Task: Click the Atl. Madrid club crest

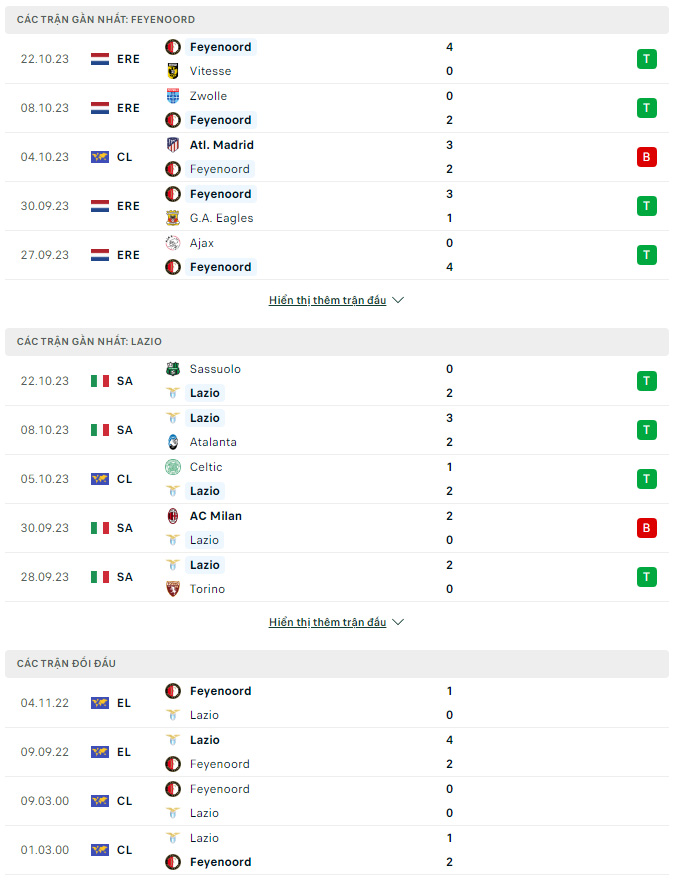Action: coord(173,145)
